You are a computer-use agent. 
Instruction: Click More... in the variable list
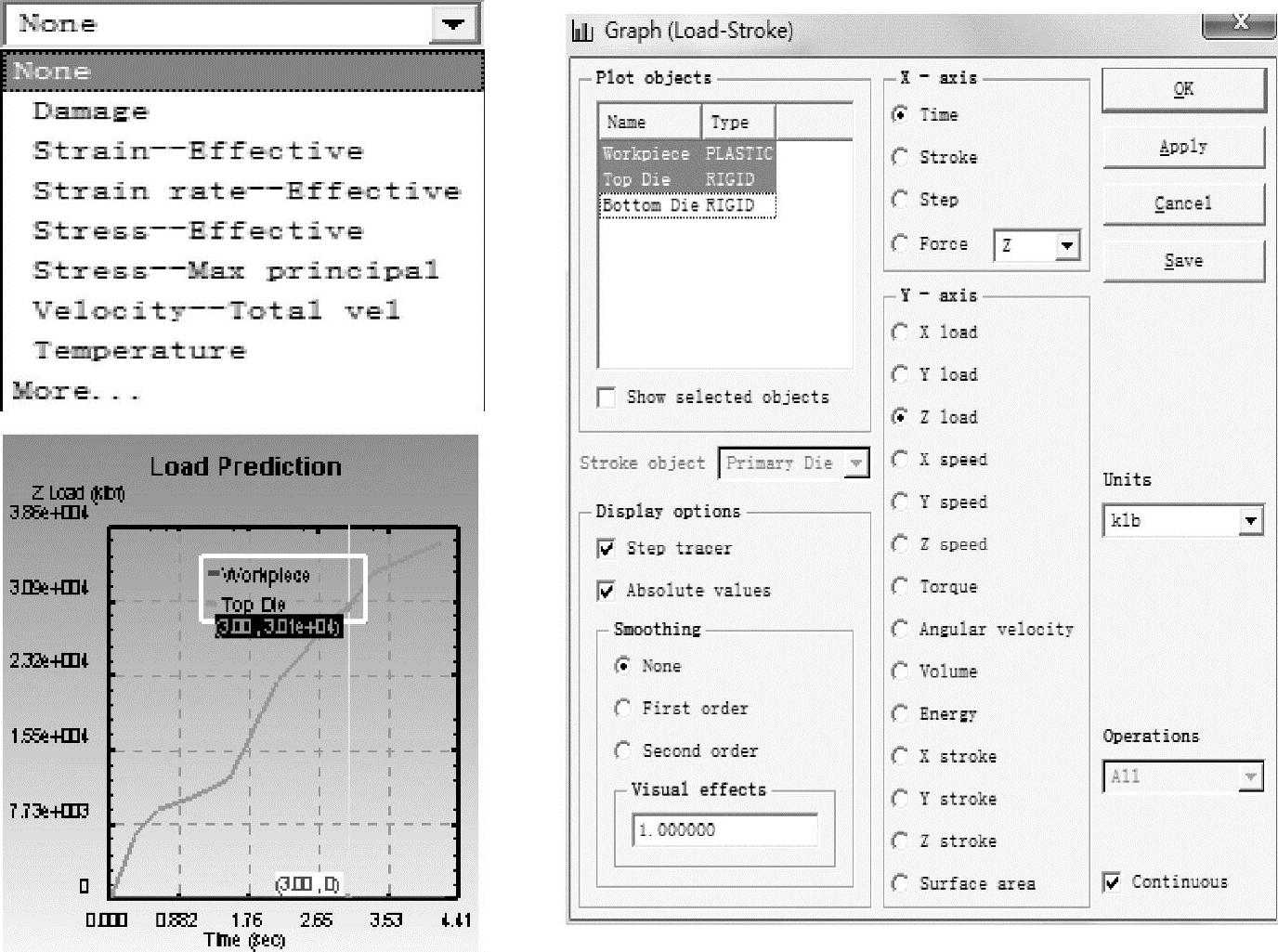pos(76,391)
